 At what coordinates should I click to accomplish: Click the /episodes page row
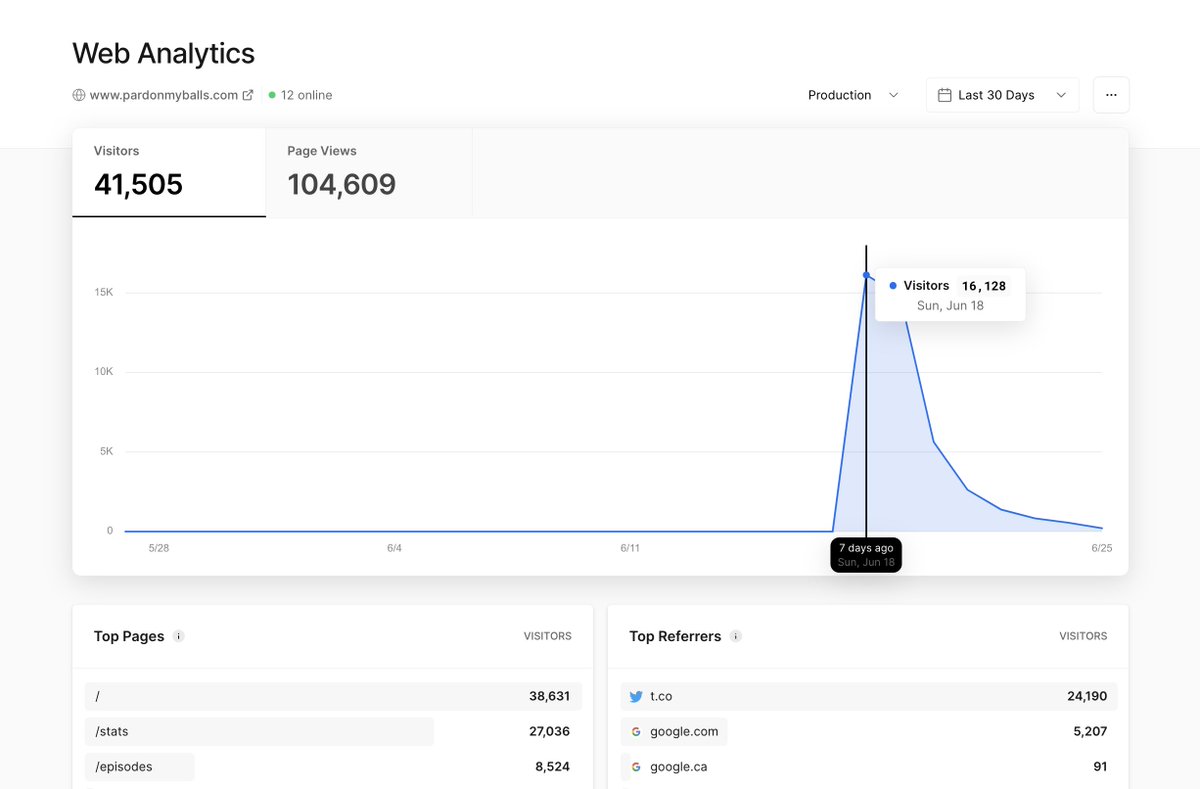(x=333, y=767)
